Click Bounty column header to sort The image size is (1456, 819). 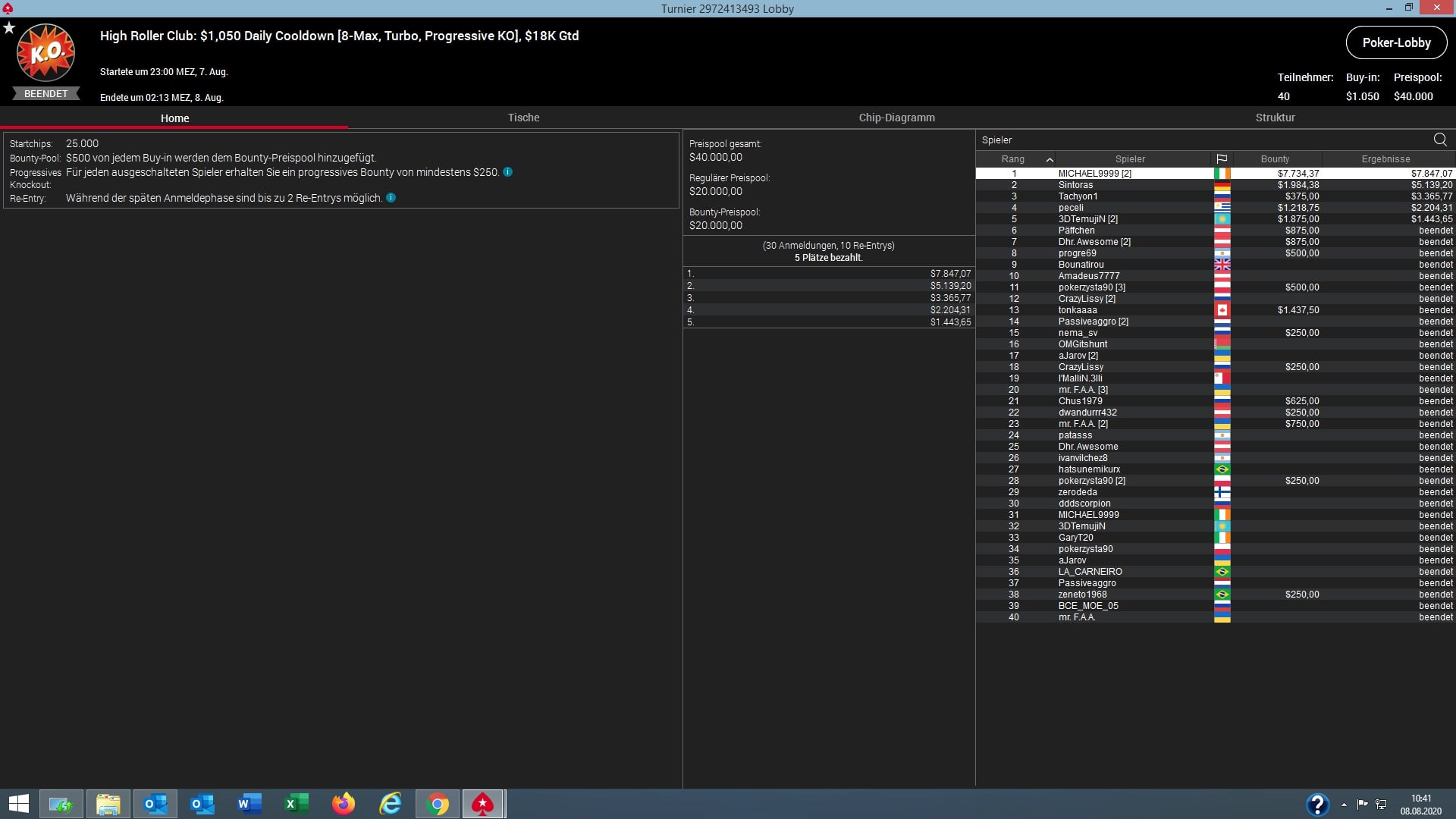[x=1275, y=159]
